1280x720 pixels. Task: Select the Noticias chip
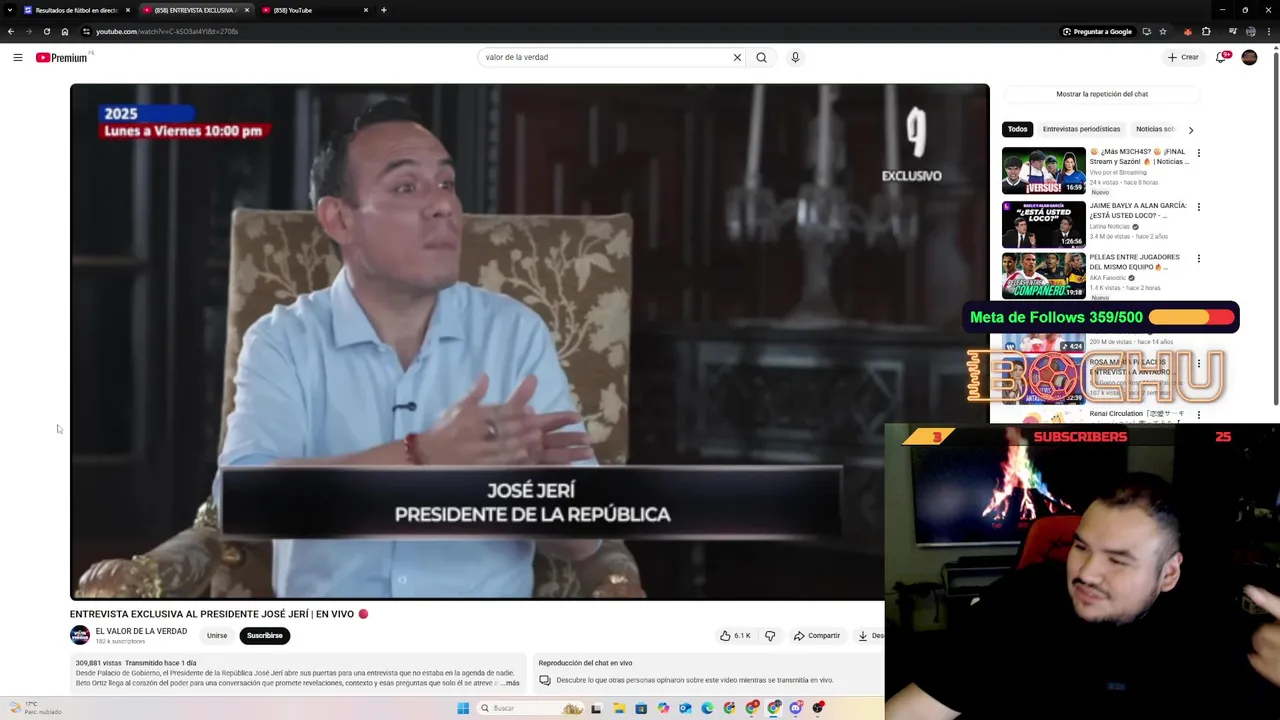1154,129
